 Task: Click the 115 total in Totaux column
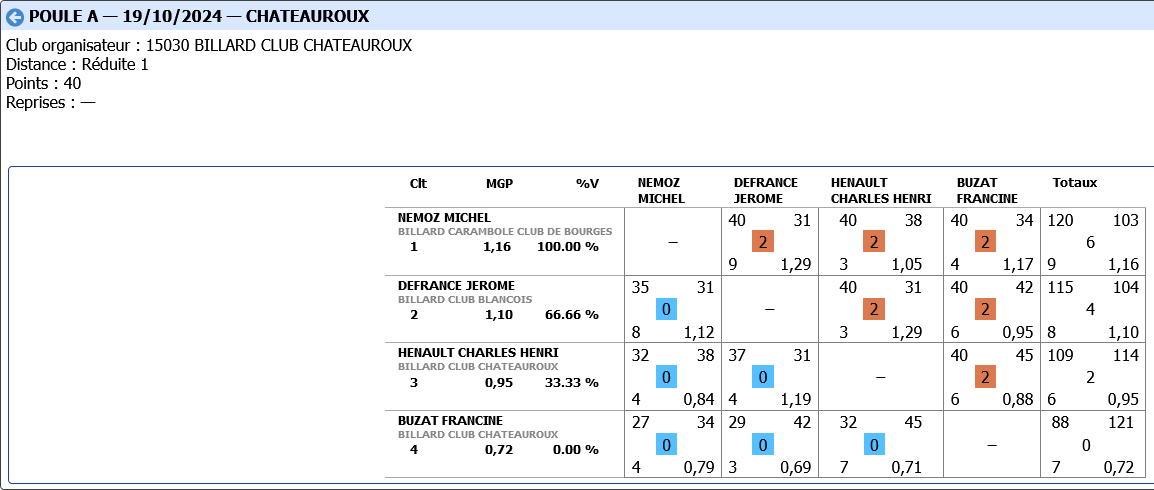pyautogui.click(x=1059, y=288)
